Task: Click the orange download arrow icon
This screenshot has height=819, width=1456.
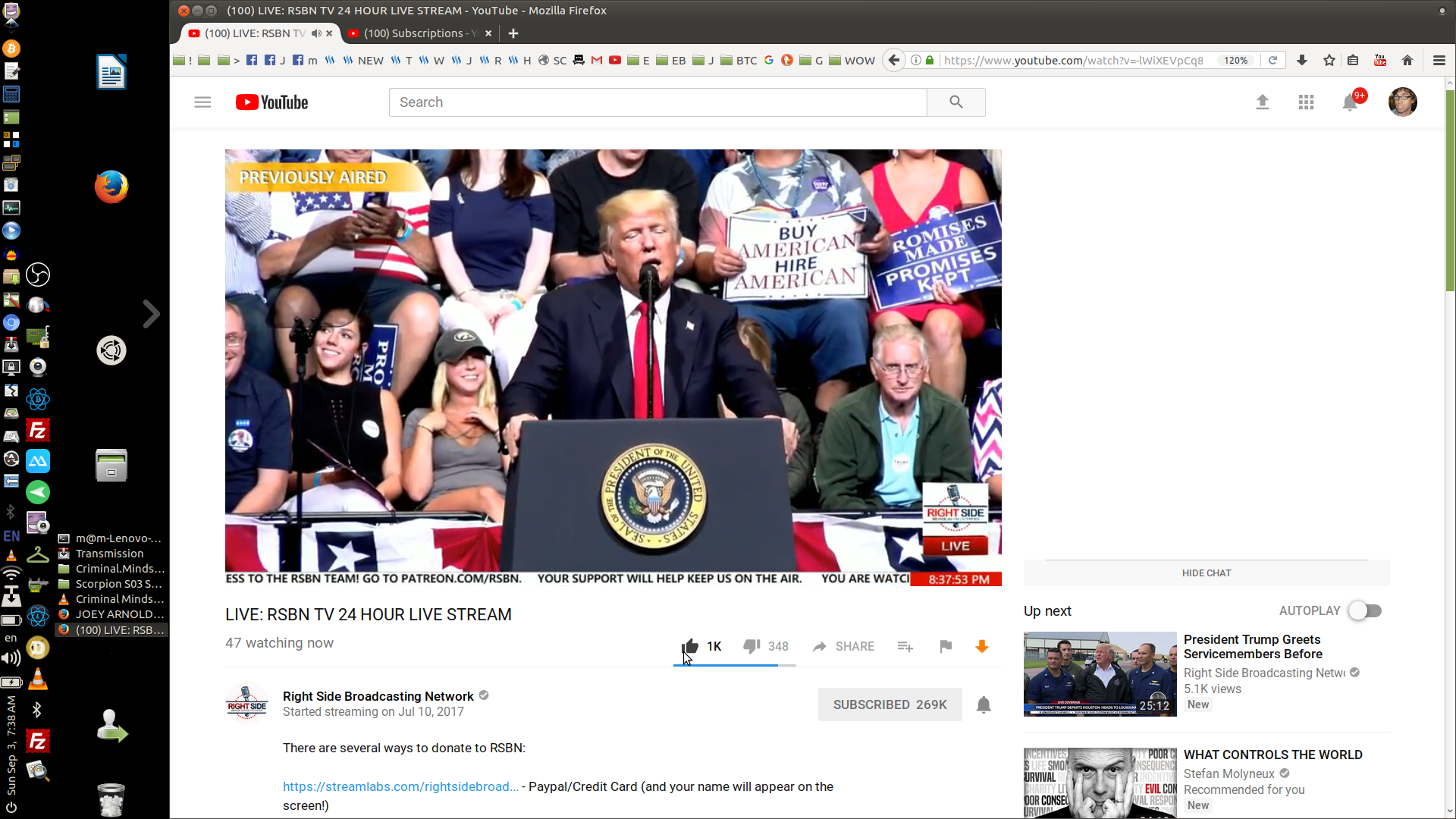Action: click(982, 646)
